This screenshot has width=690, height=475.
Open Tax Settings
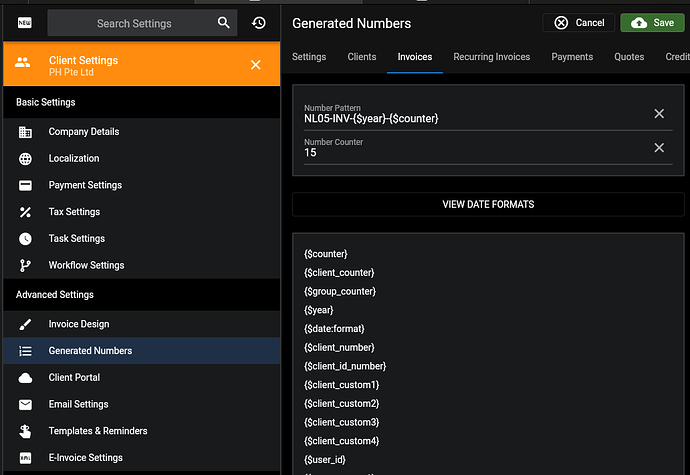(x=142, y=212)
